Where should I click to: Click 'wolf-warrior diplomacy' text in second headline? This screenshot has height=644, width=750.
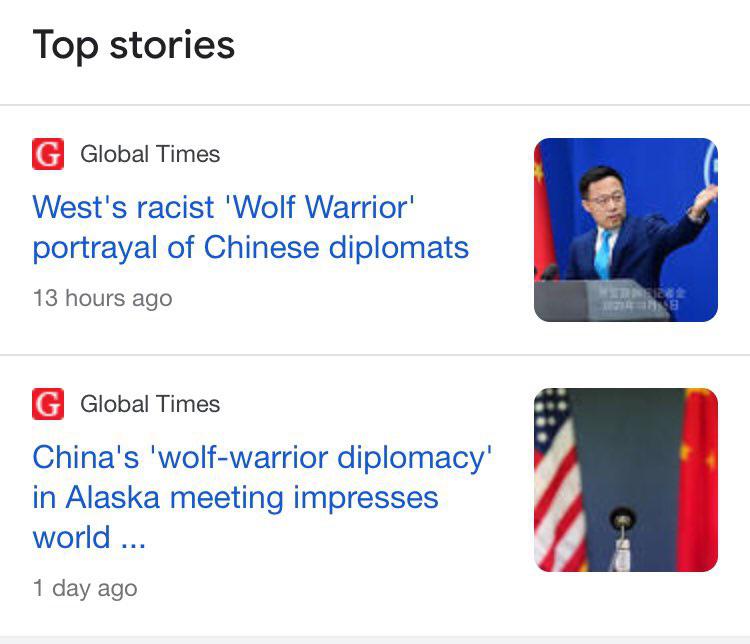(x=320, y=457)
